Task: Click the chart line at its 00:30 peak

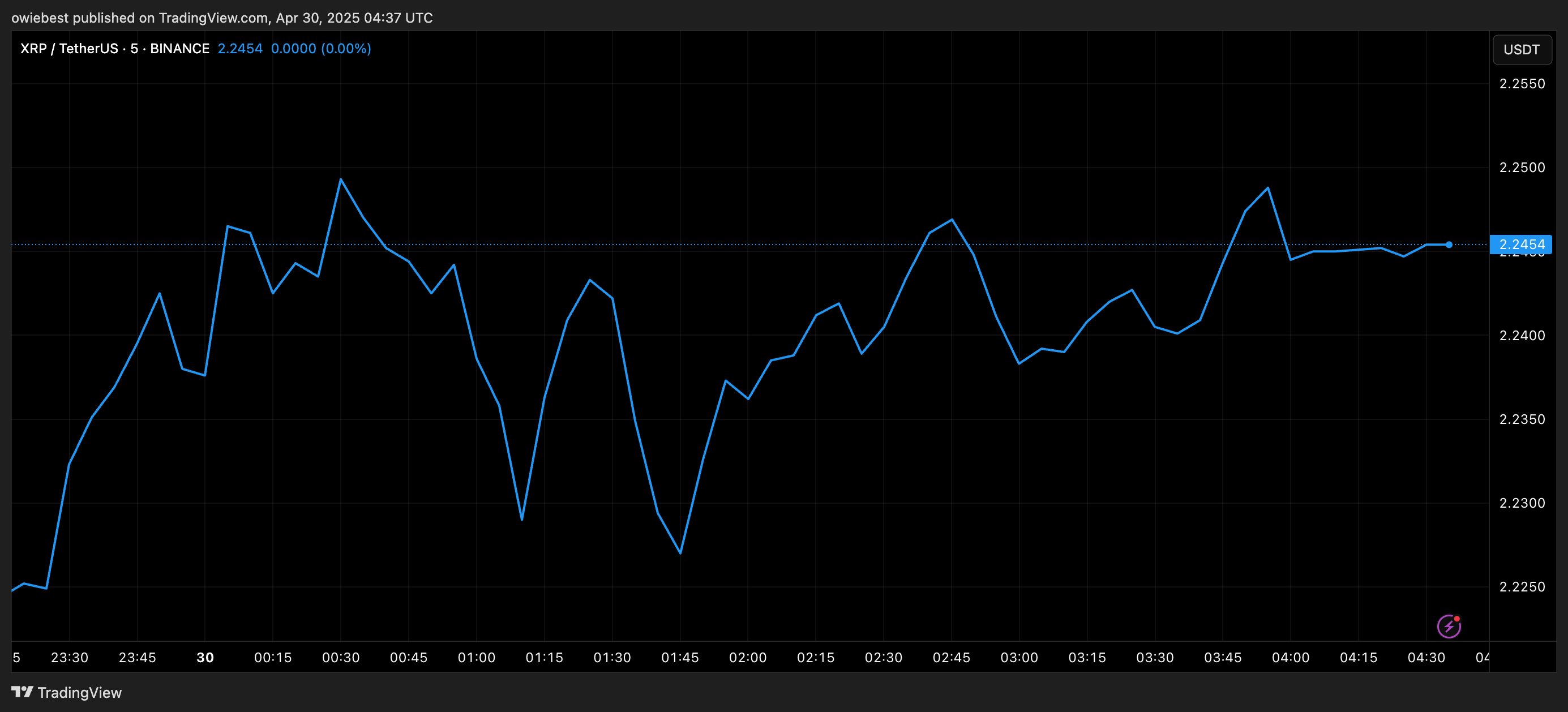Action: tap(341, 179)
